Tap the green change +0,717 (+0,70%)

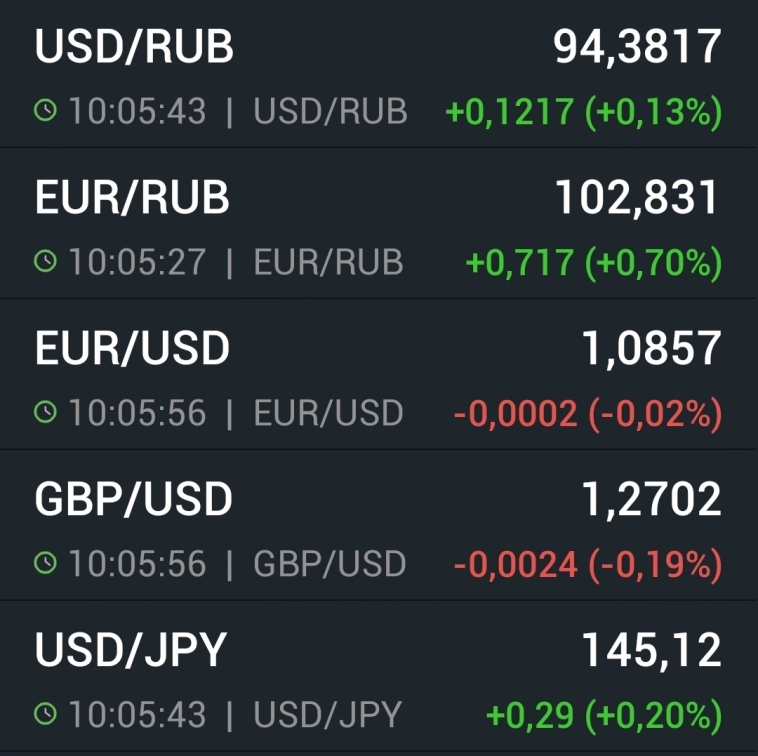point(593,263)
